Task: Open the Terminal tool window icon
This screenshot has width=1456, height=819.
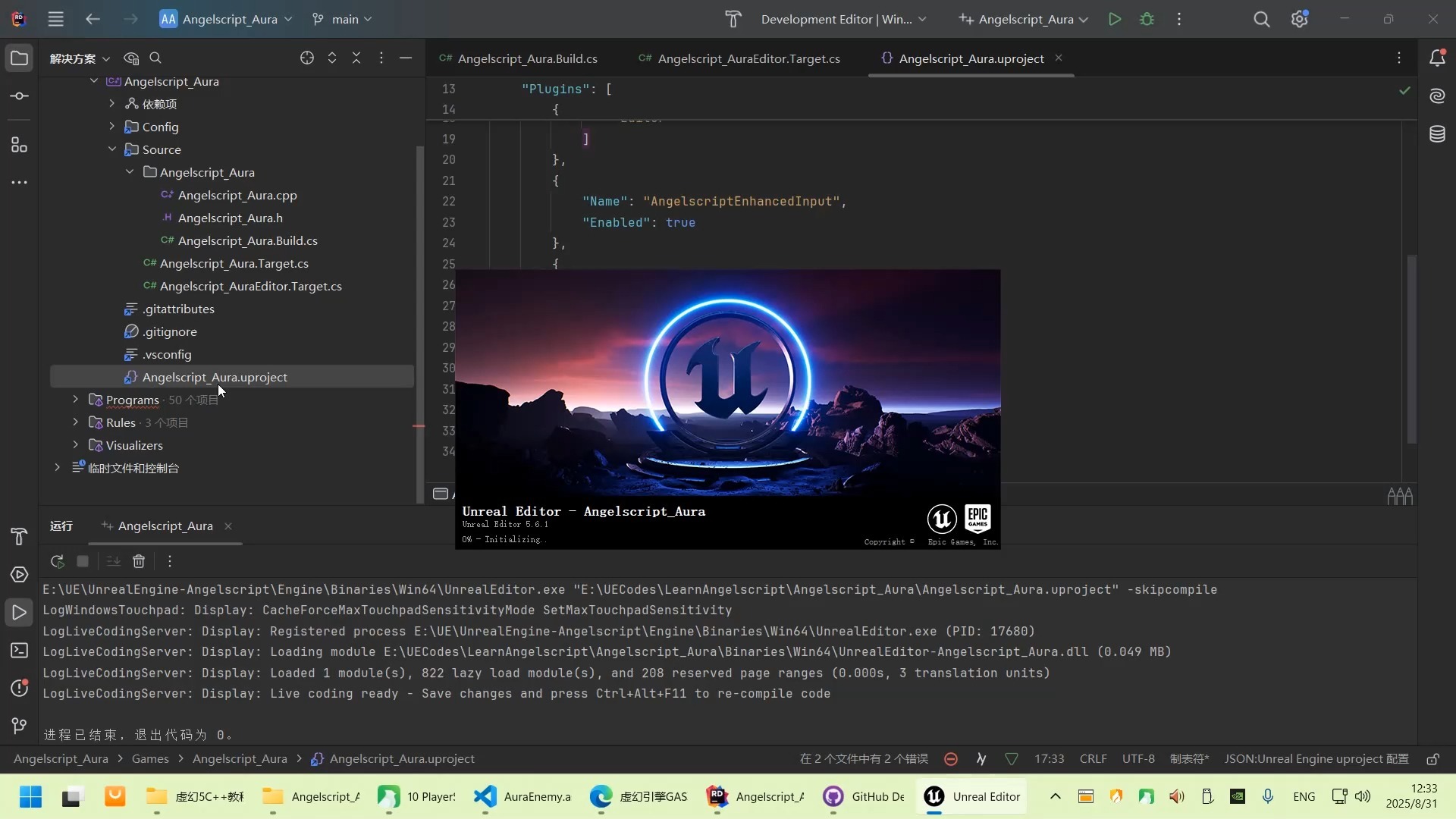Action: tap(19, 650)
